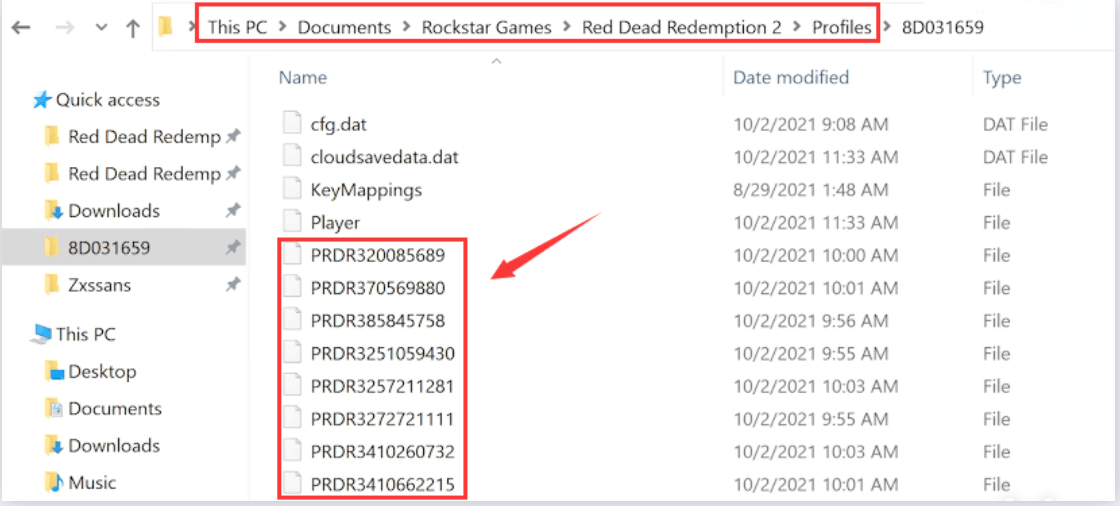The width and height of the screenshot is (1120, 506).
Task: Select file PRDR3257211281
Action: click(382, 387)
